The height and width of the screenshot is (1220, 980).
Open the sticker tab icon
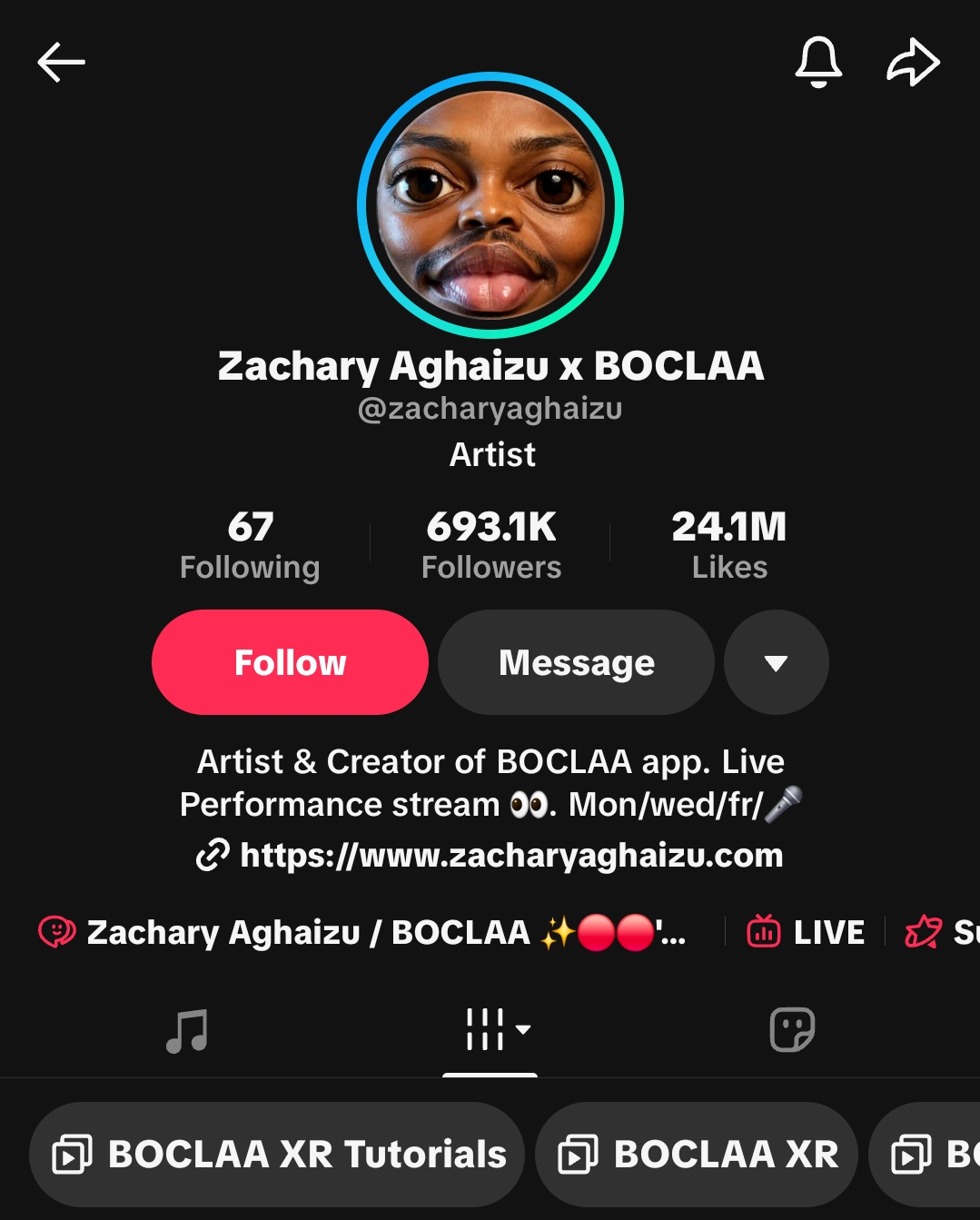coord(792,1030)
